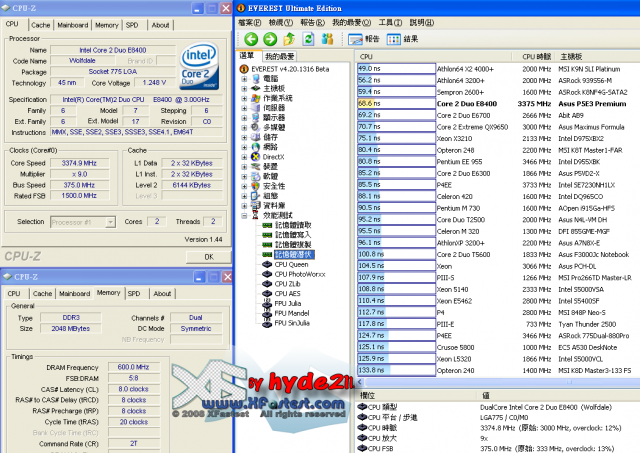
Task: Select the 記憶體讀取 memory read benchmark
Action: point(293,225)
